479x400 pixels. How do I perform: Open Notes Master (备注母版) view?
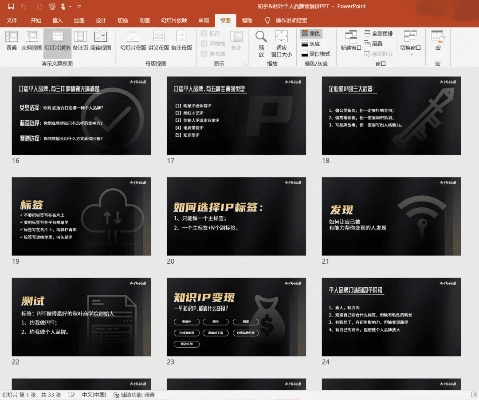[x=182, y=40]
